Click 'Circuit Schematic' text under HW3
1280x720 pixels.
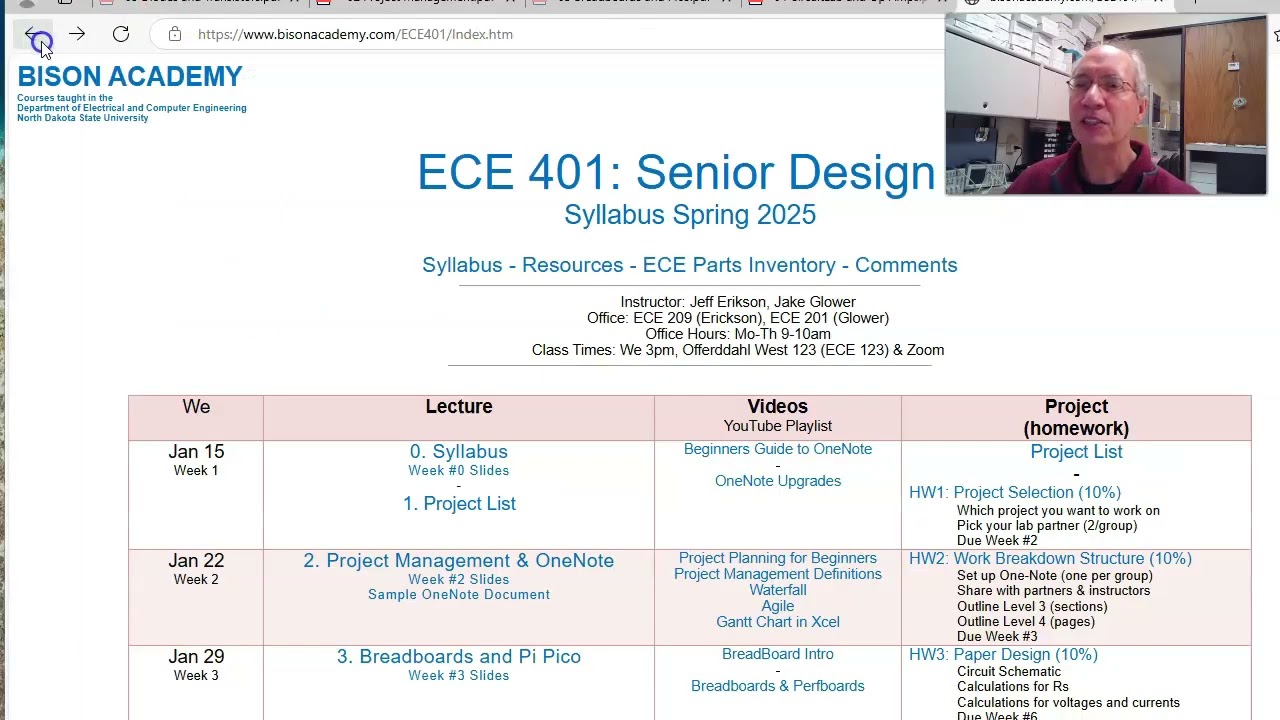point(1009,672)
